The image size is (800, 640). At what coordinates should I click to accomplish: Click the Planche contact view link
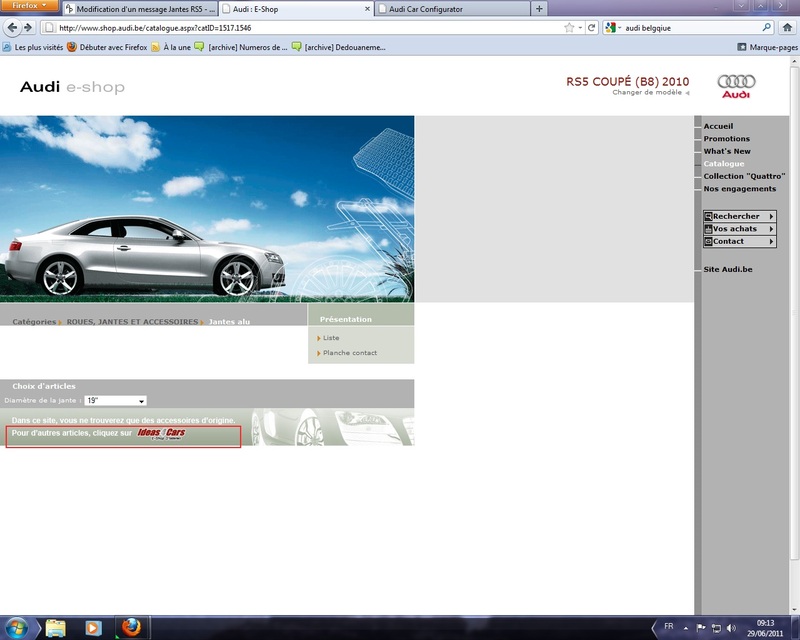(x=350, y=353)
